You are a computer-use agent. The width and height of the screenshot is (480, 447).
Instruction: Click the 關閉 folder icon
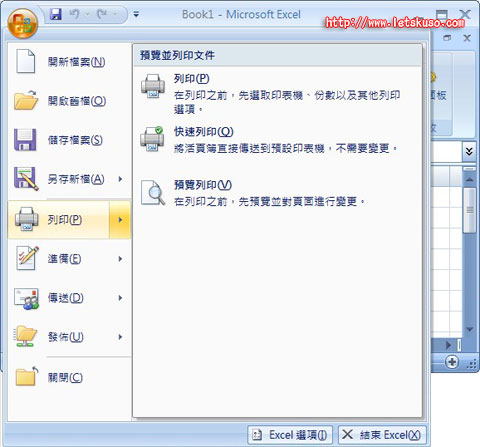pyautogui.click(x=27, y=376)
